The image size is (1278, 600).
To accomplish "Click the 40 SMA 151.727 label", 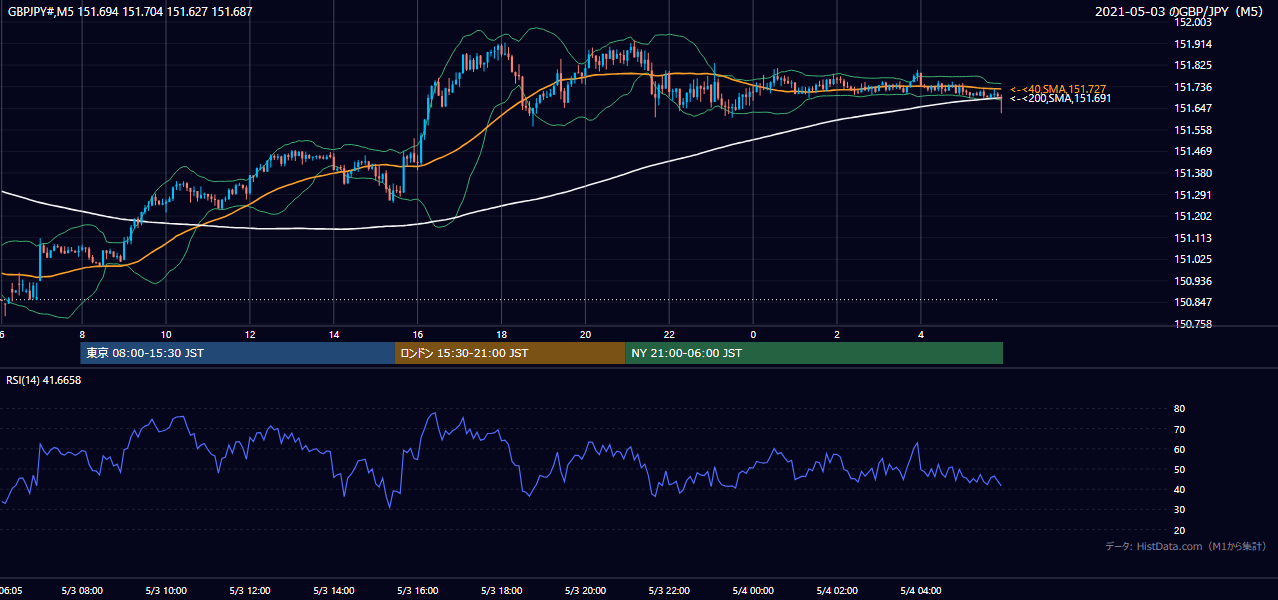I will tap(1058, 89).
